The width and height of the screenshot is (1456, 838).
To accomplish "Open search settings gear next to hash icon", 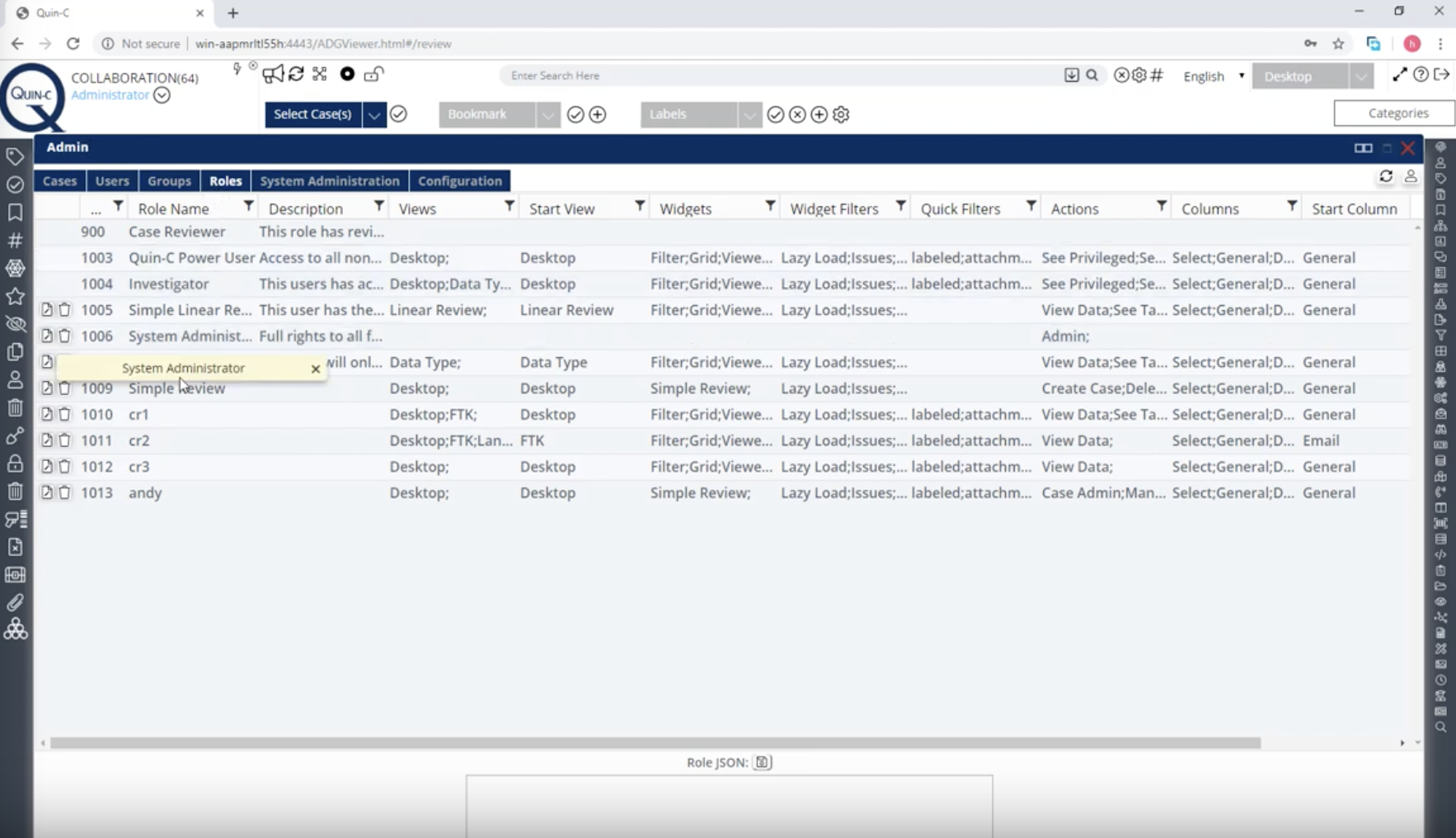I will point(1139,75).
